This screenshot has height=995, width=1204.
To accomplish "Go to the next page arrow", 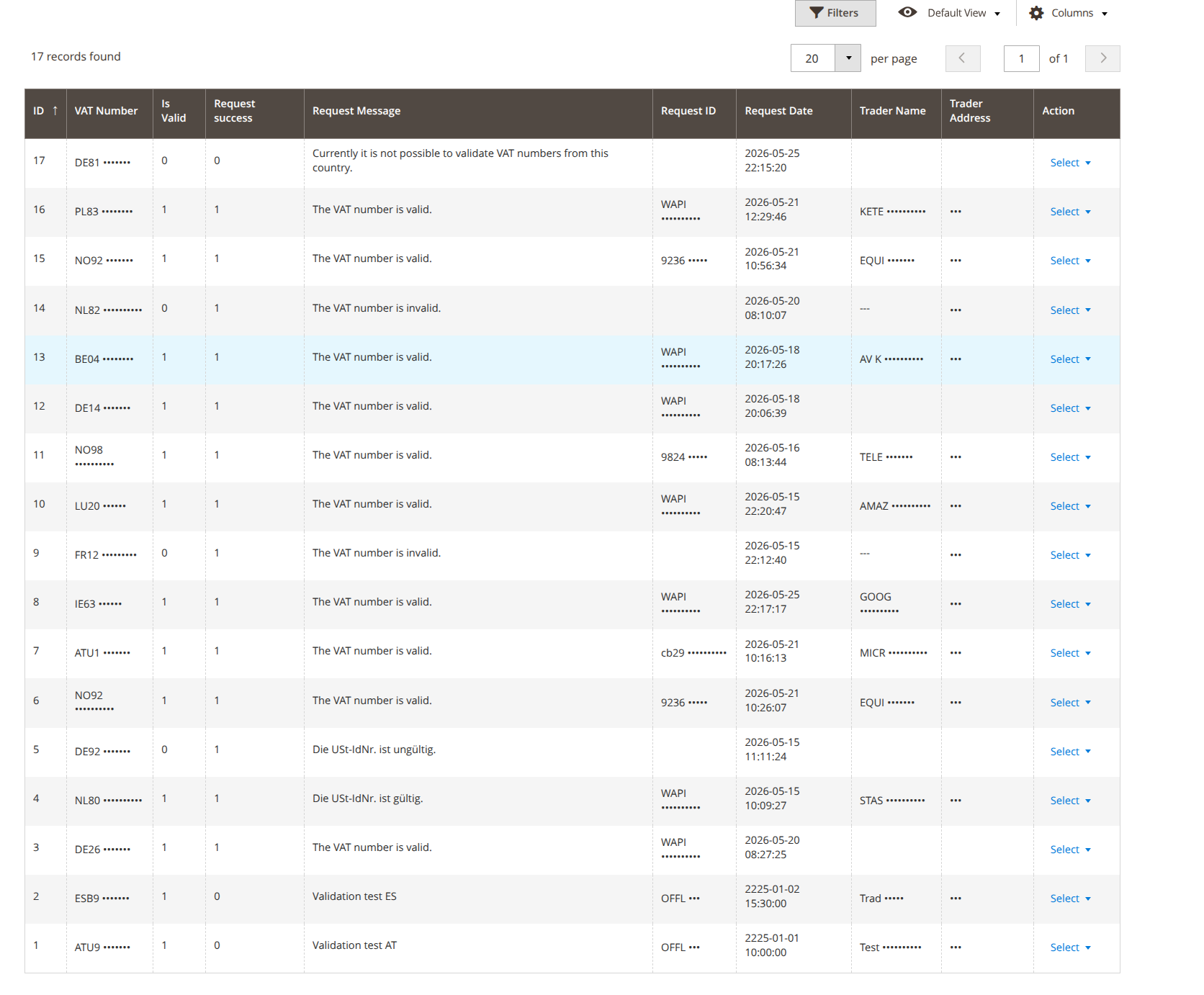I will point(1102,58).
